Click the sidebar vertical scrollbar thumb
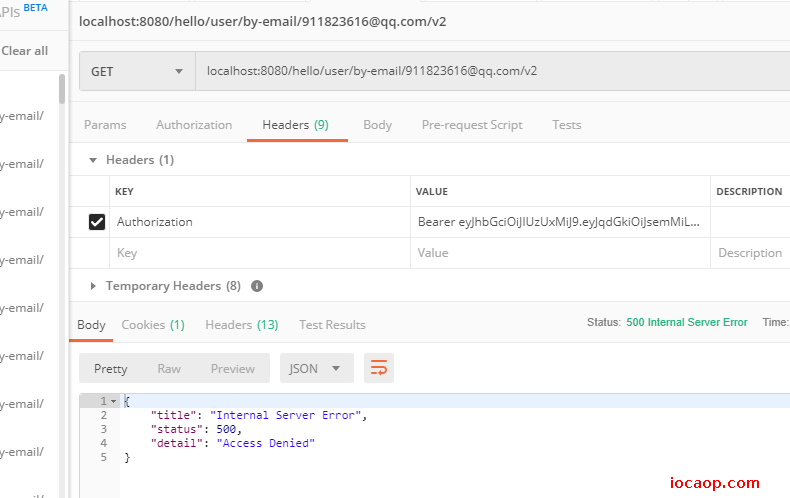790x498 pixels. coord(62,89)
